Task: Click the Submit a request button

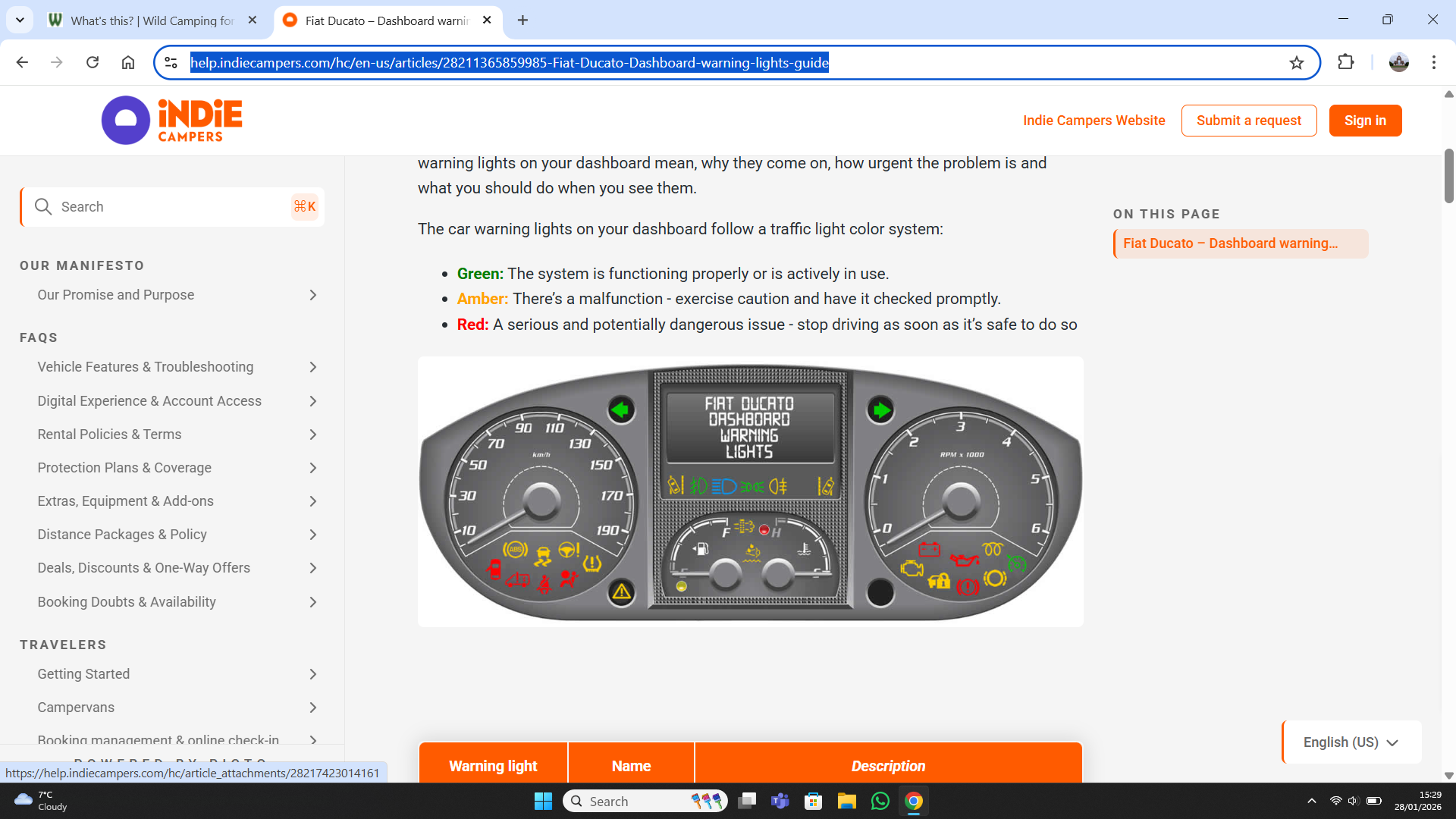Action: tap(1248, 120)
